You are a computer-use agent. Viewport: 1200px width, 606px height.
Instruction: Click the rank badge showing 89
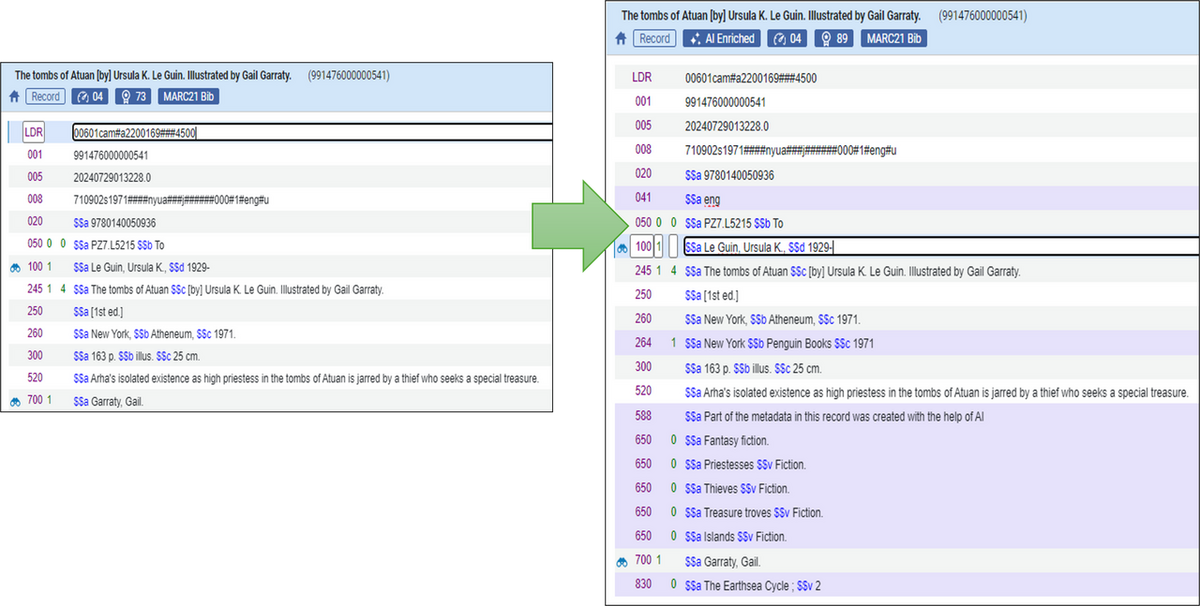coord(834,39)
